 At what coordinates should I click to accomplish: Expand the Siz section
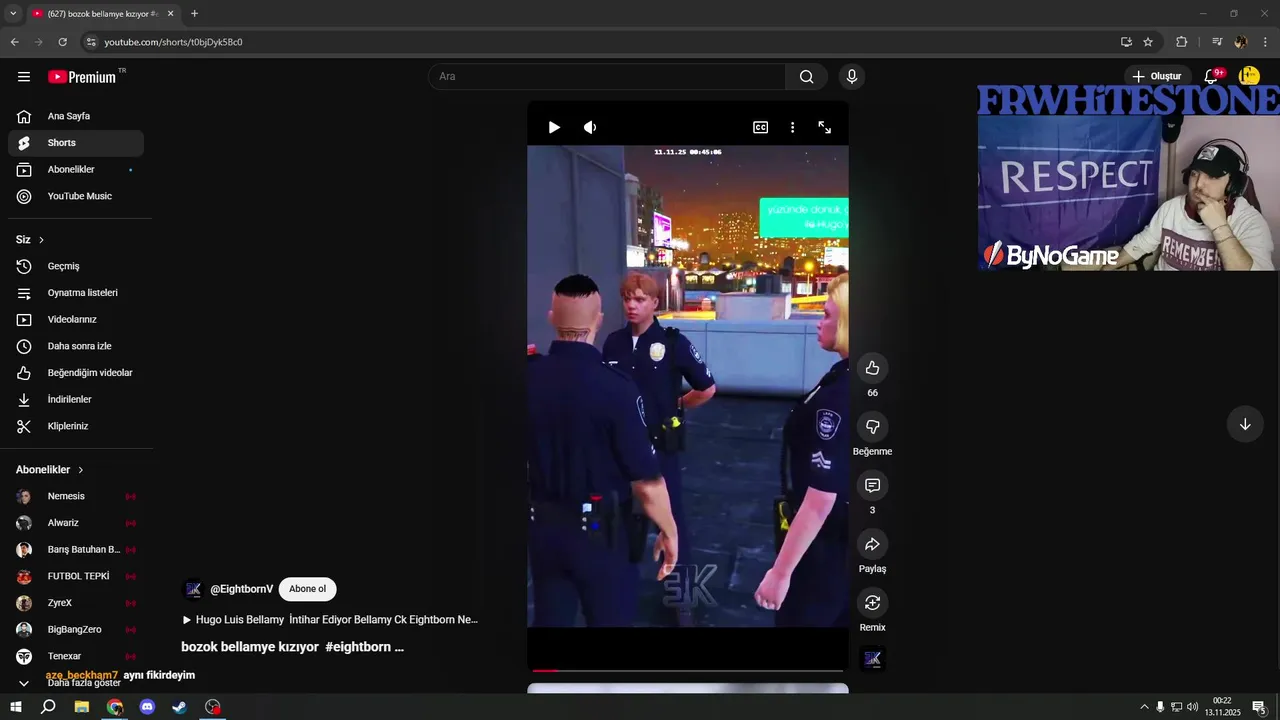pos(30,240)
